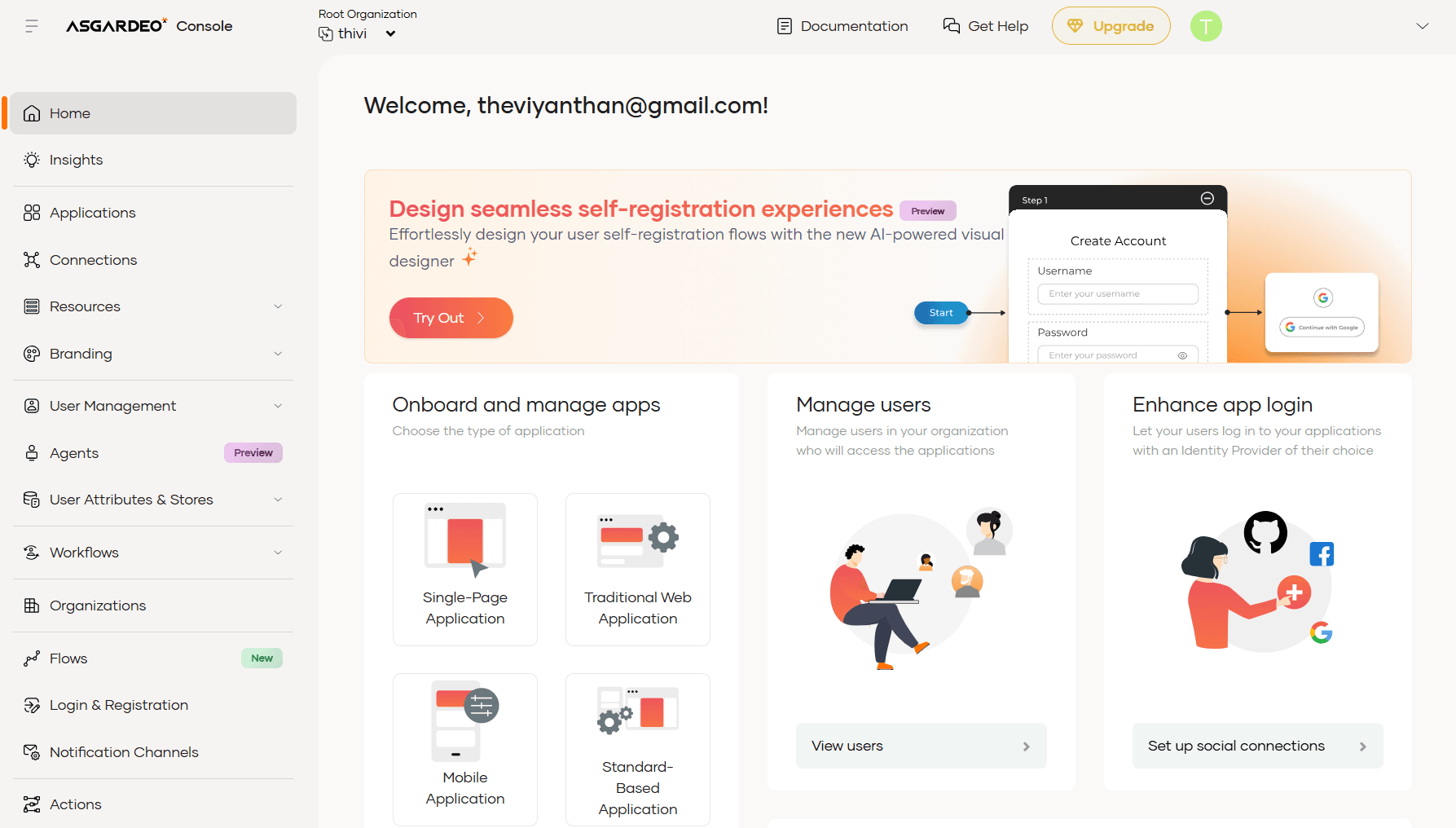Click the green T user avatar
Image resolution: width=1456 pixels, height=828 pixels.
[x=1206, y=26]
